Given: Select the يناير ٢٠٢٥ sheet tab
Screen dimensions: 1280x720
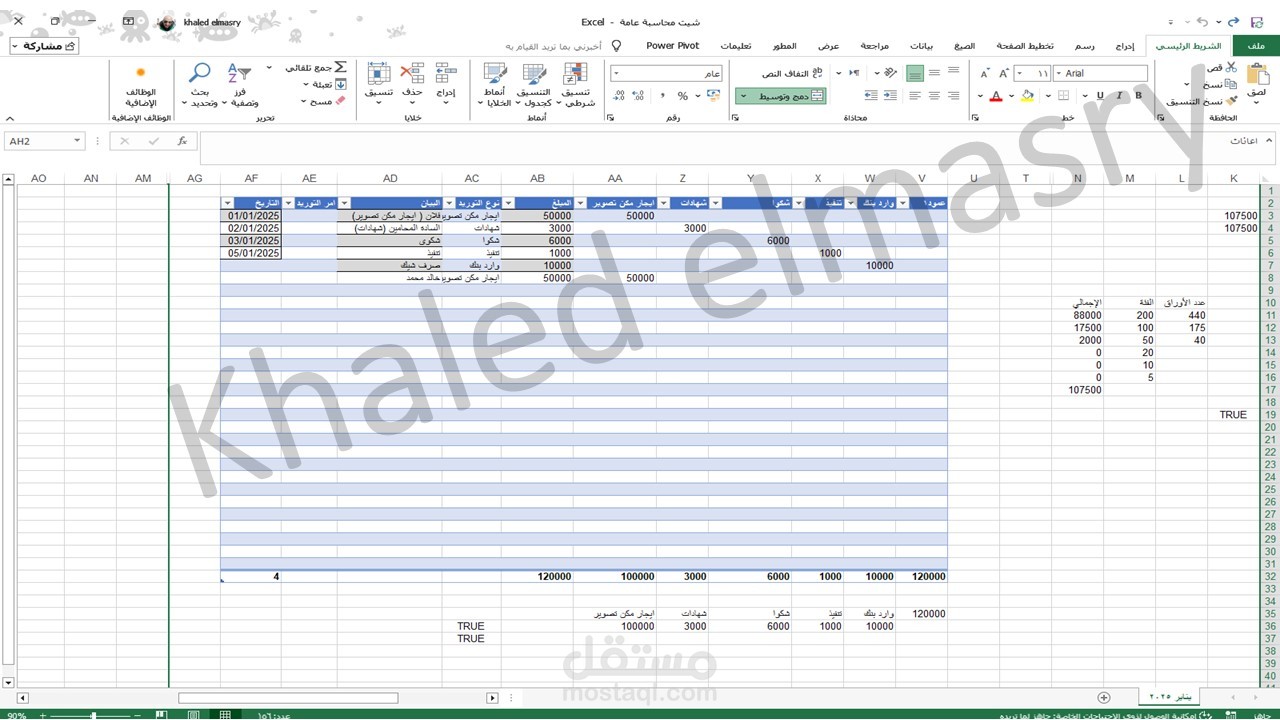Looking at the screenshot, I should pos(1170,696).
